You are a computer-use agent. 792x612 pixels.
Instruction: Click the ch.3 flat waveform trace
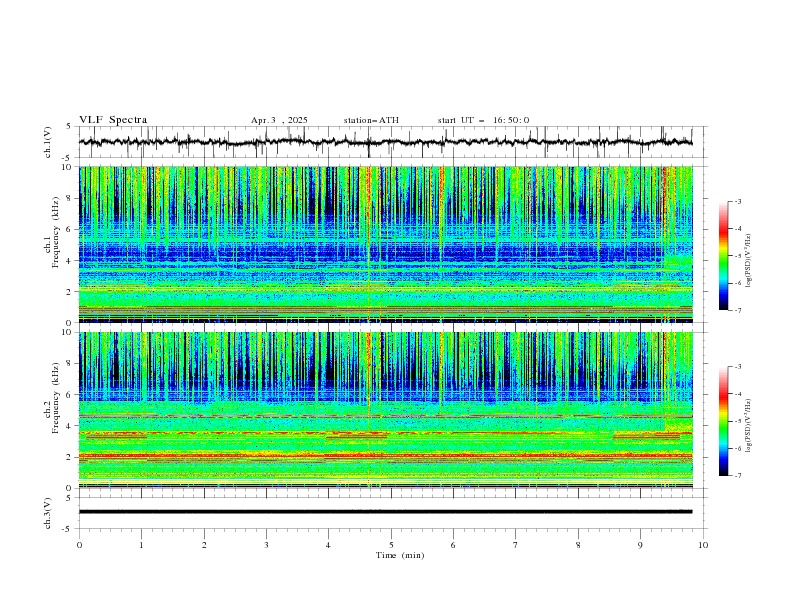click(x=385, y=512)
